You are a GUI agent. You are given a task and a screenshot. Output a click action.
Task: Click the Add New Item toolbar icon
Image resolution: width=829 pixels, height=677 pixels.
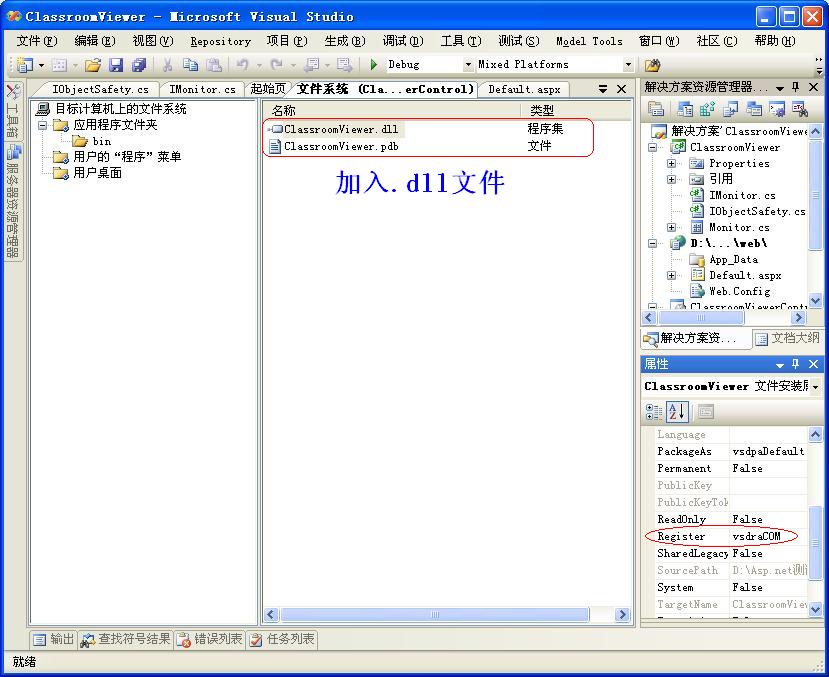59,65
